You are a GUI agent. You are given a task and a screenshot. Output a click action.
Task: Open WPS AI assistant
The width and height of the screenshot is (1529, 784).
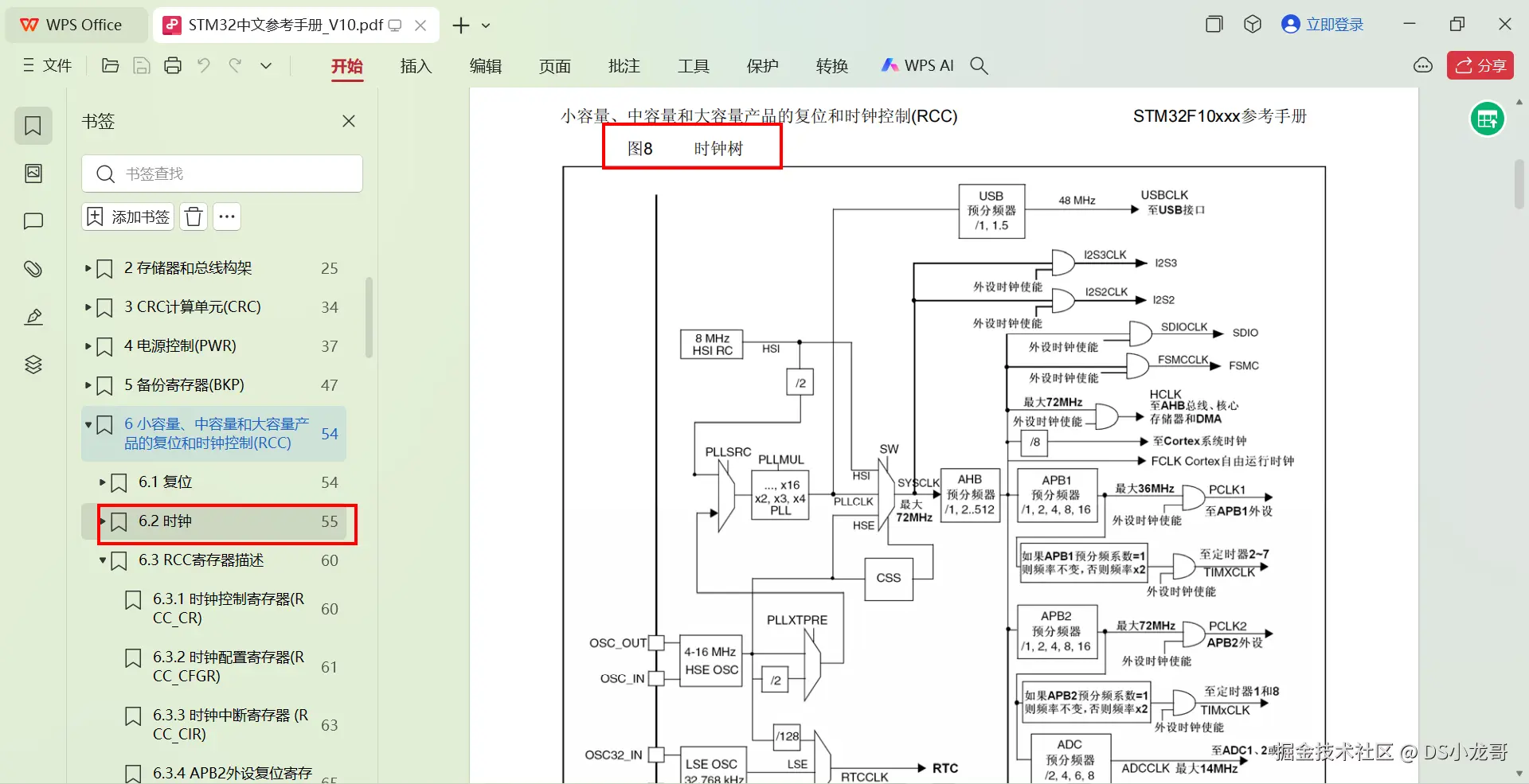(917, 65)
